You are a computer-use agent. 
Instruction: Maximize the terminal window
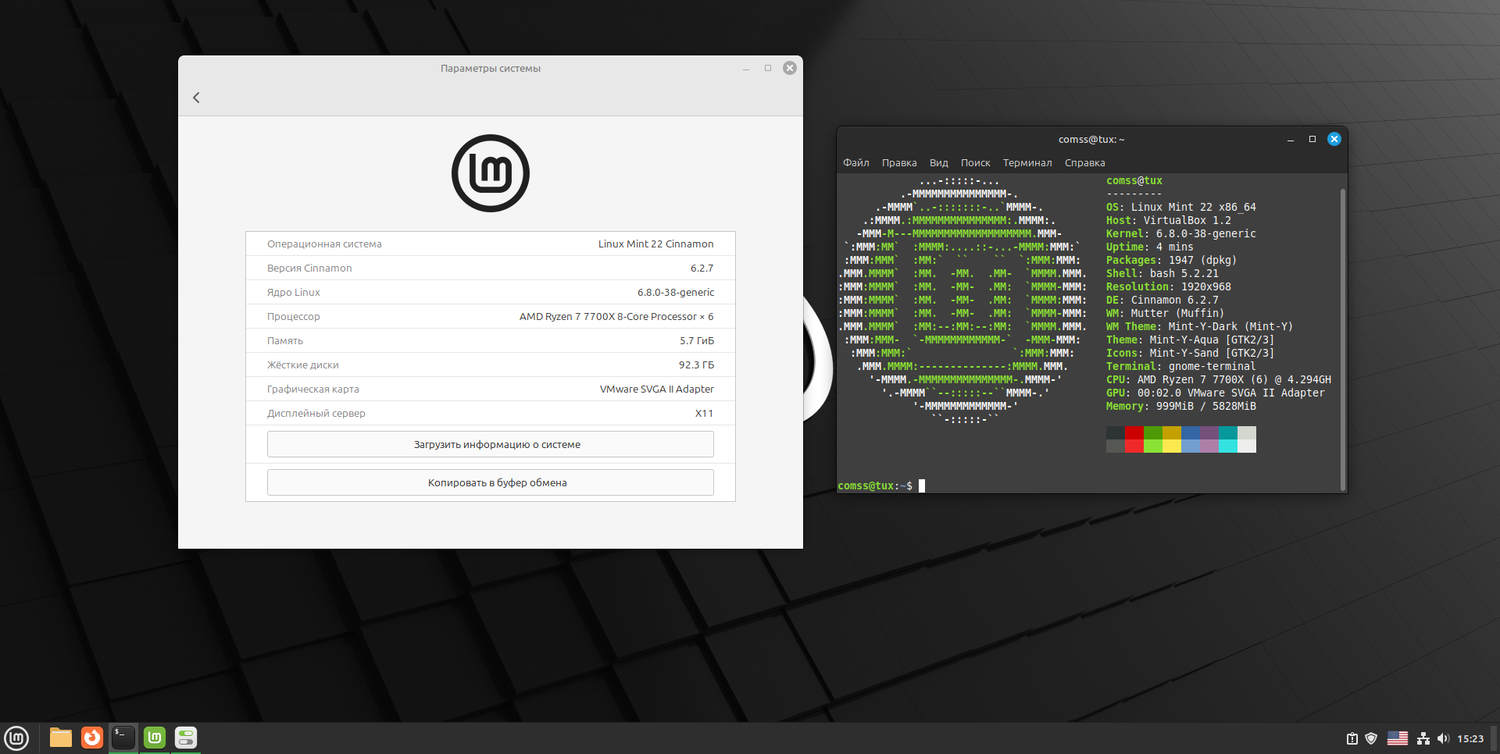click(1312, 139)
